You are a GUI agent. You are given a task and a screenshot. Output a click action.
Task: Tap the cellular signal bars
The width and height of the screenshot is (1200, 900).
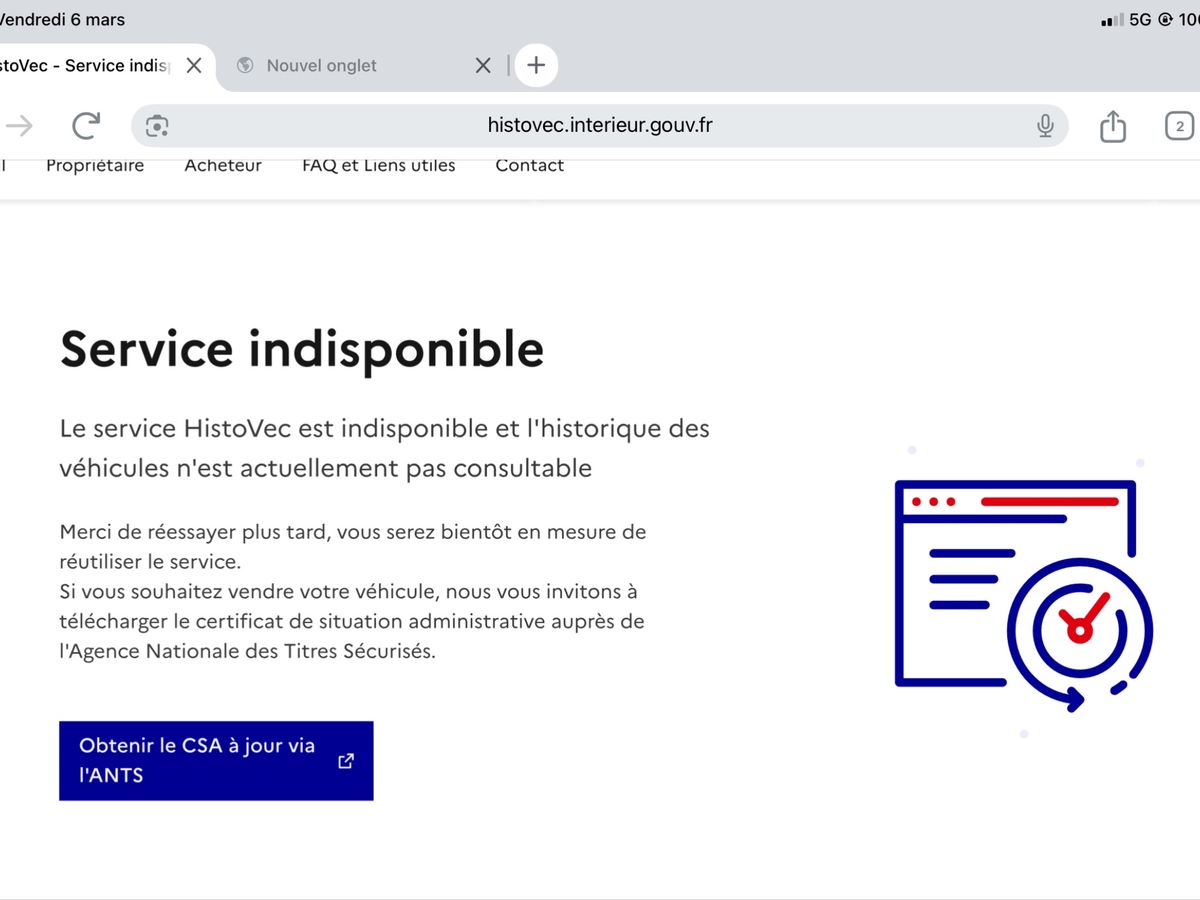1111,20
